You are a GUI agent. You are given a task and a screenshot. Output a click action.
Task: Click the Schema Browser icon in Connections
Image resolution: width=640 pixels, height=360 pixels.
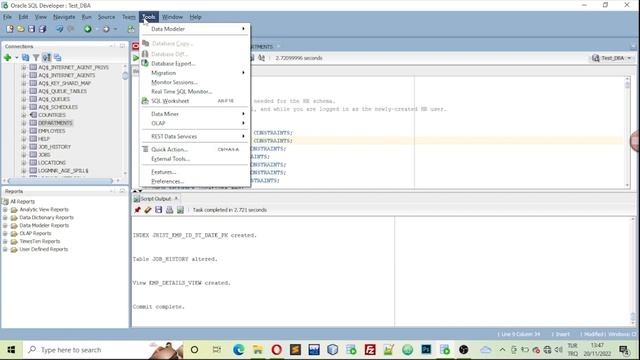[x=47, y=58]
